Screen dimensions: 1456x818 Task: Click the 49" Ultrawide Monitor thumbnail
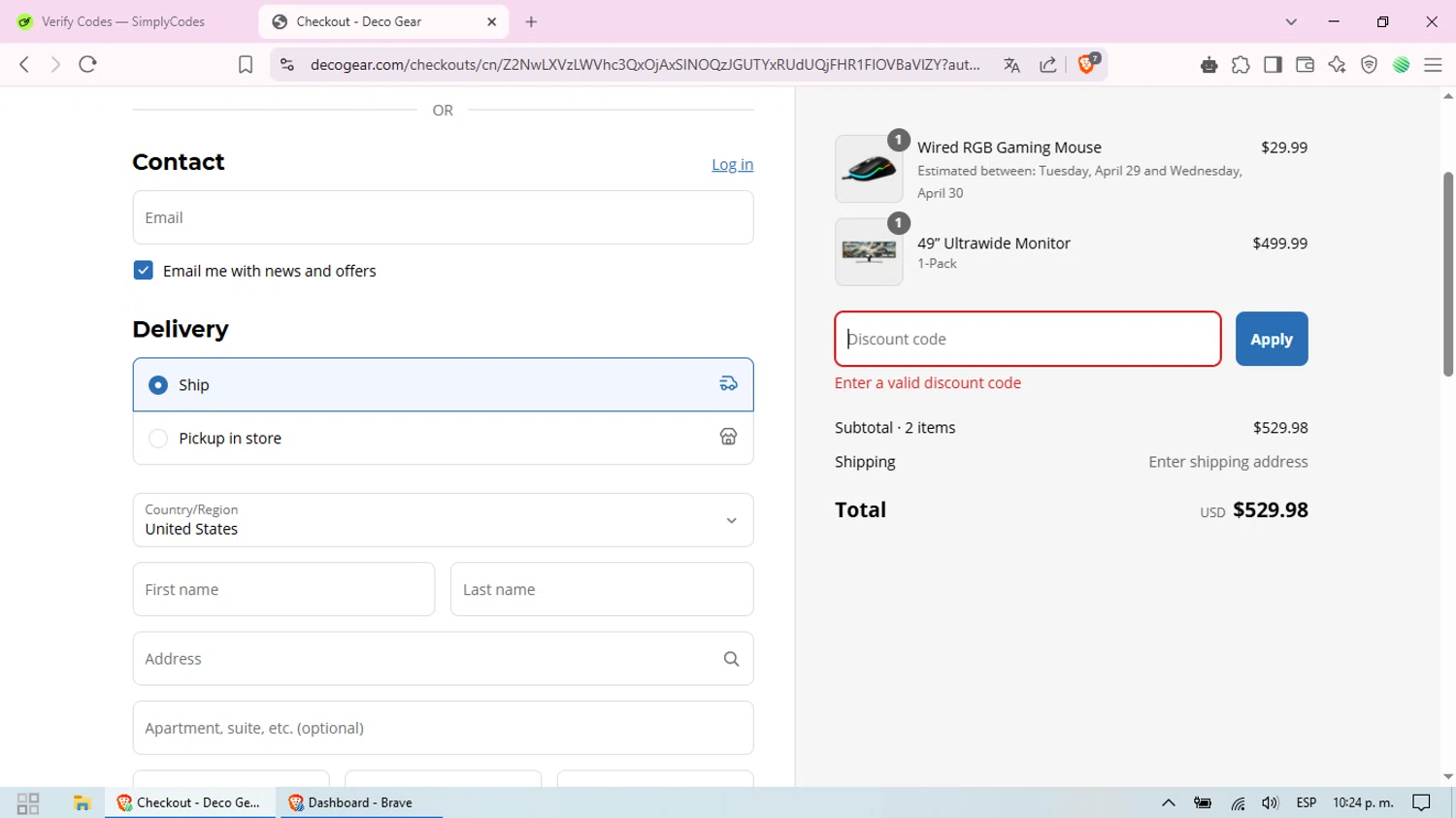869,252
